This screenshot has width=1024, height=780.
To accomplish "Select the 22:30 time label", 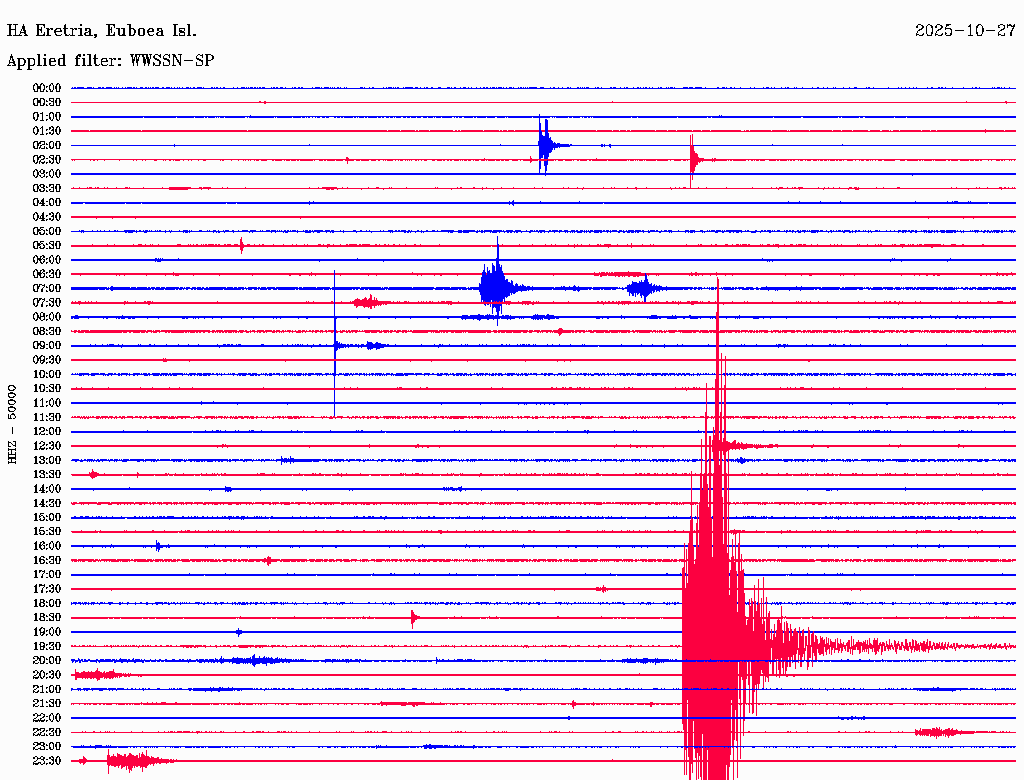I will 47,732.
